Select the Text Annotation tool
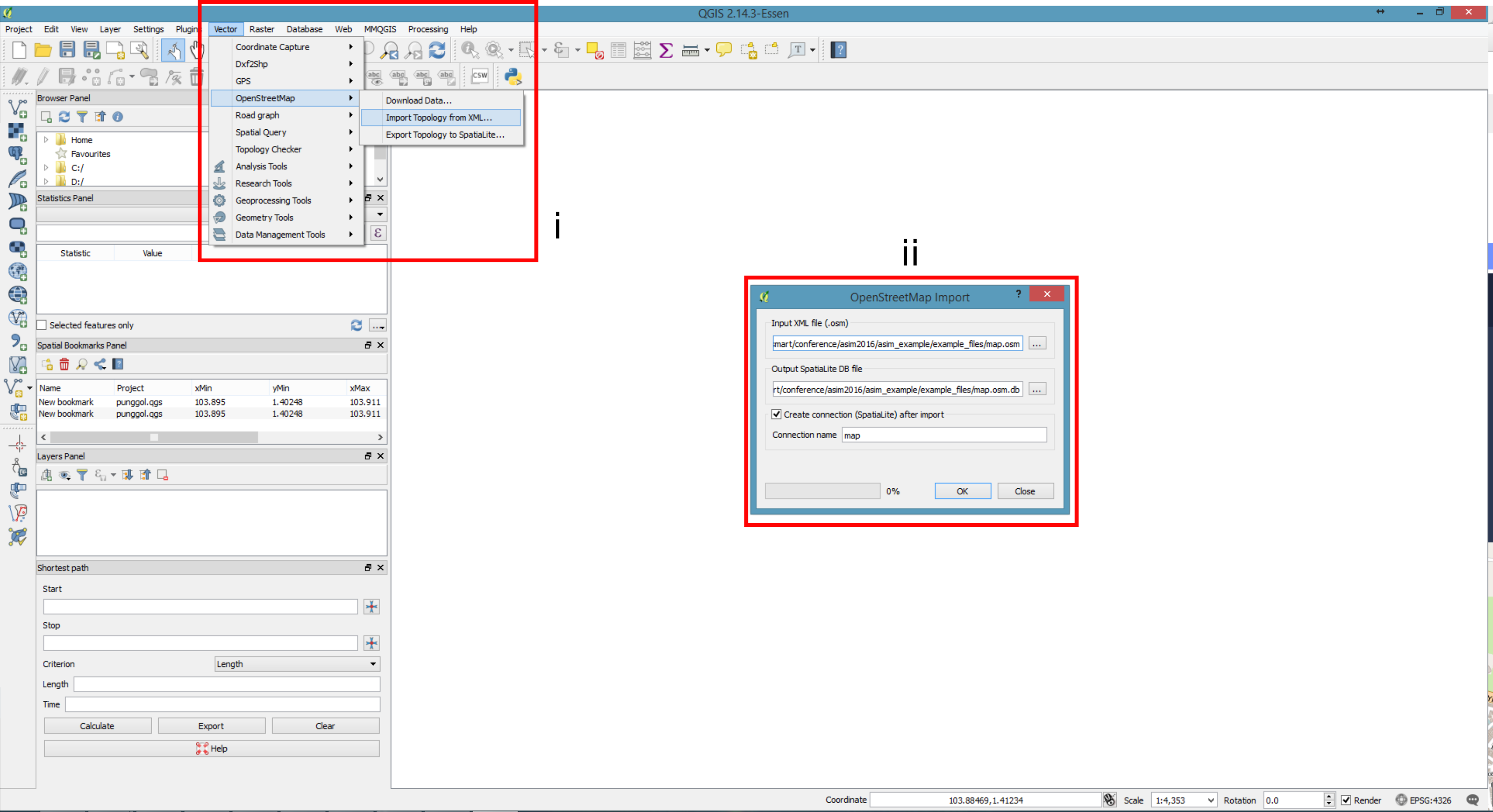Screen dimensions: 1493x812 tap(798, 50)
